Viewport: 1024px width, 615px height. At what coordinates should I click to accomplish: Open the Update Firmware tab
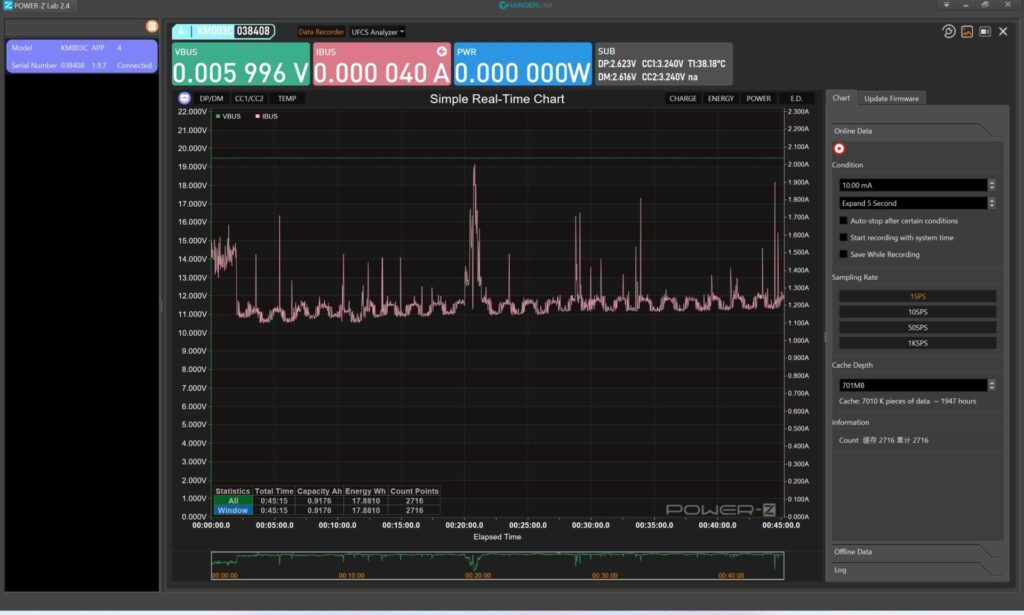coord(891,99)
